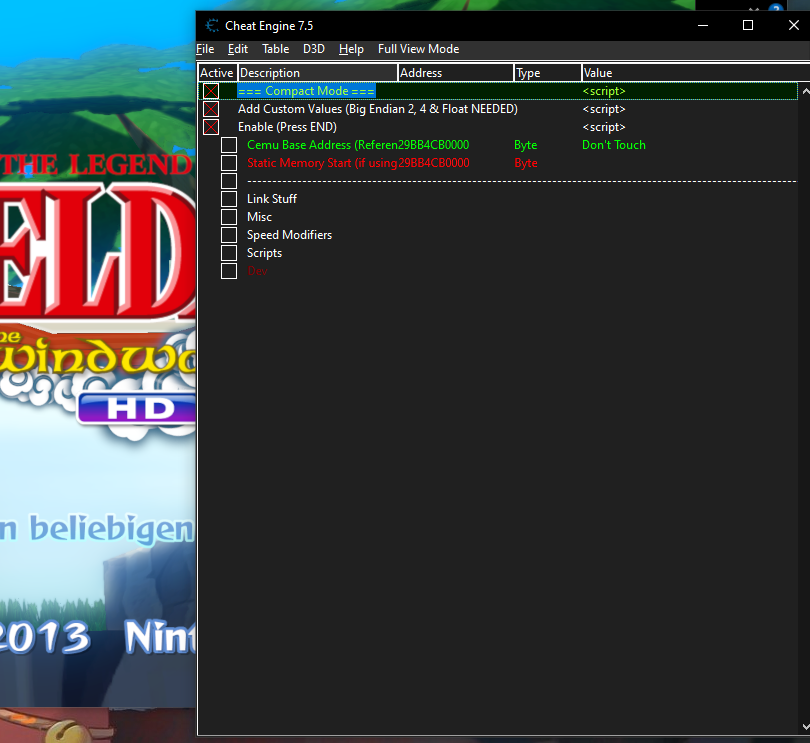The height and width of the screenshot is (743, 810).
Task: Activate the Link Stuff group checkbox
Action: point(229,199)
